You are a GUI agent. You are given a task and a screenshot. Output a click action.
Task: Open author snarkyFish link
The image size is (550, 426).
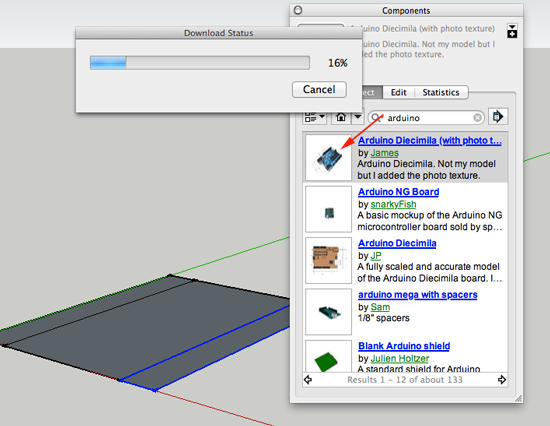point(393,204)
